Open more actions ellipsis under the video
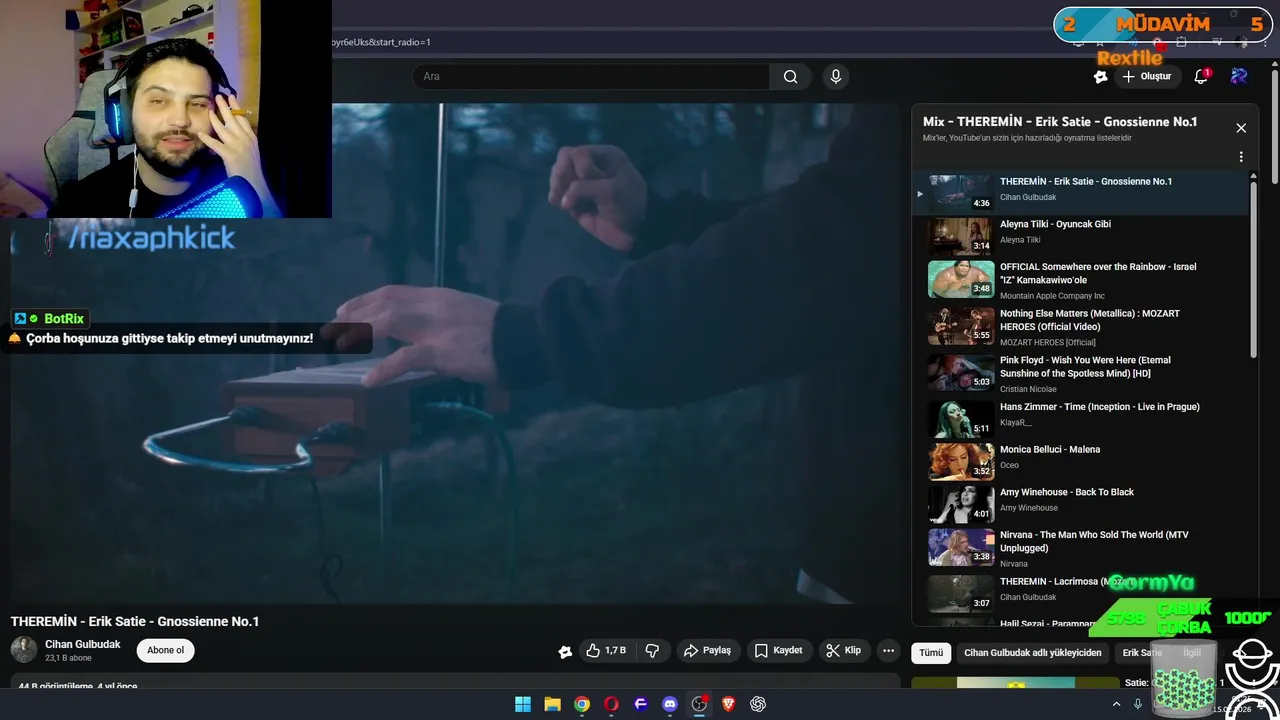The width and height of the screenshot is (1280, 720). pyautogui.click(x=888, y=651)
